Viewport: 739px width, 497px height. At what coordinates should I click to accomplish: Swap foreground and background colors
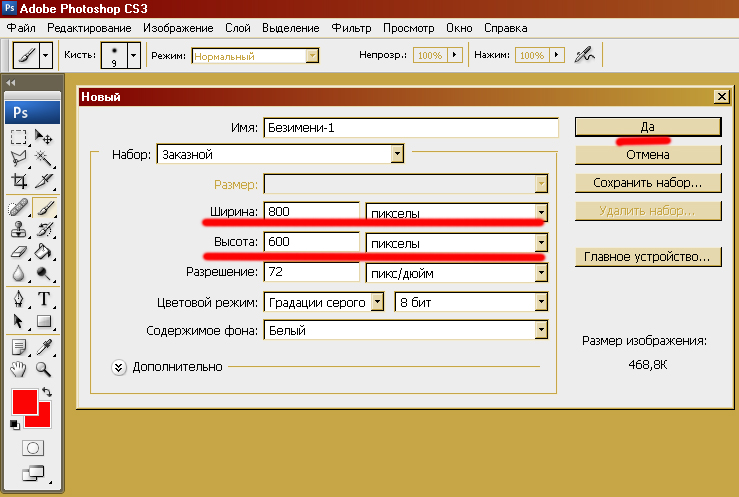pyautogui.click(x=47, y=391)
